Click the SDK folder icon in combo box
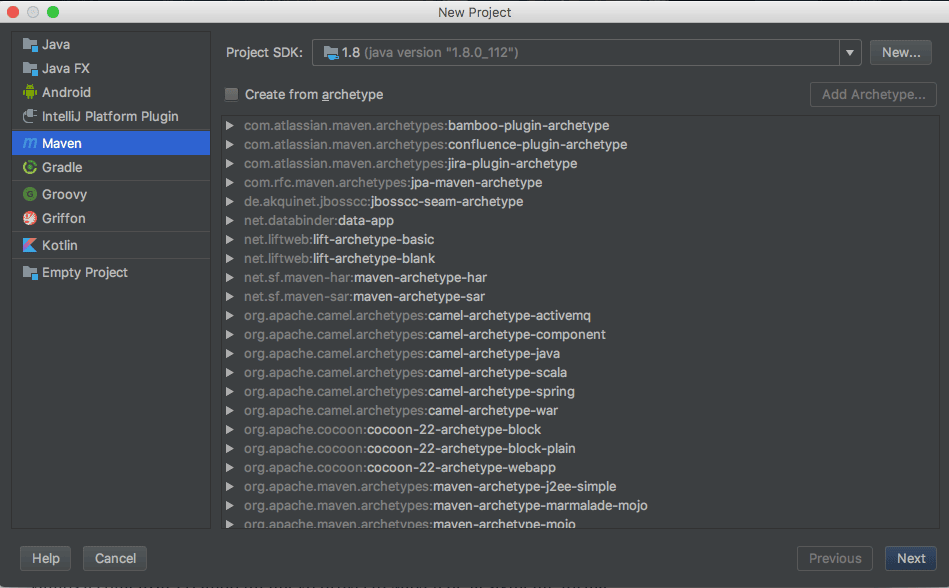Screen dimensions: 949x588 tap(331, 53)
